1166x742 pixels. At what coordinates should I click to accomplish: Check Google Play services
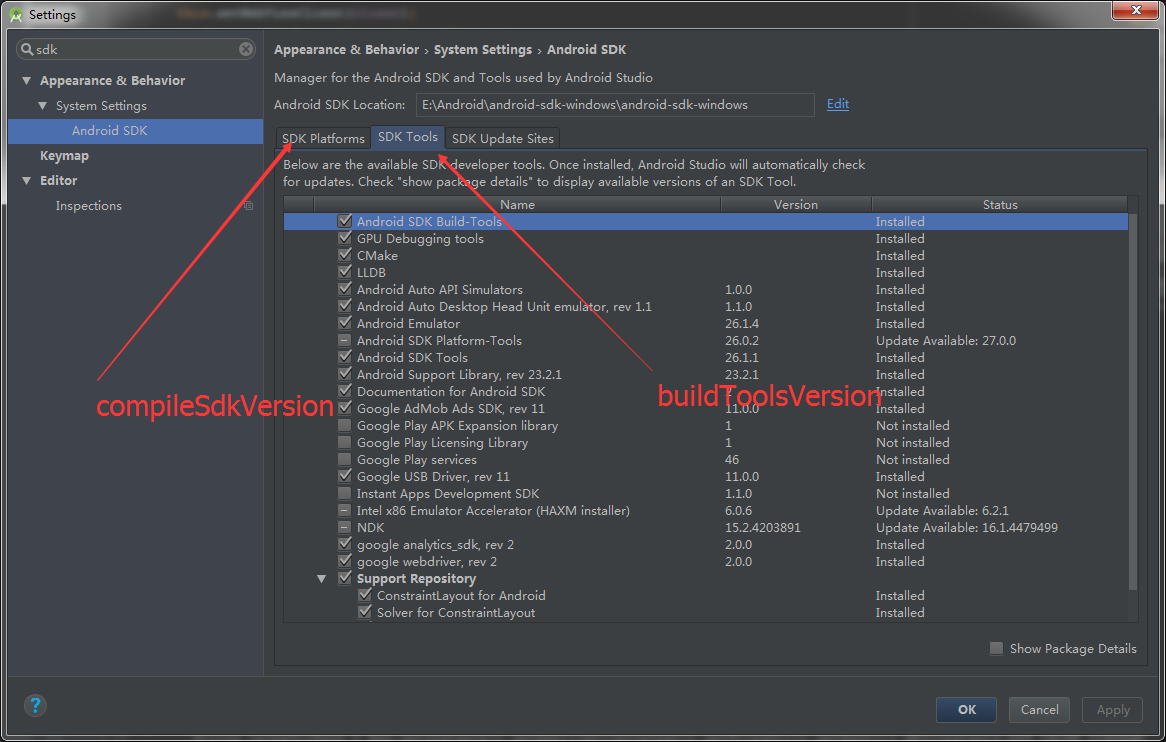[344, 459]
